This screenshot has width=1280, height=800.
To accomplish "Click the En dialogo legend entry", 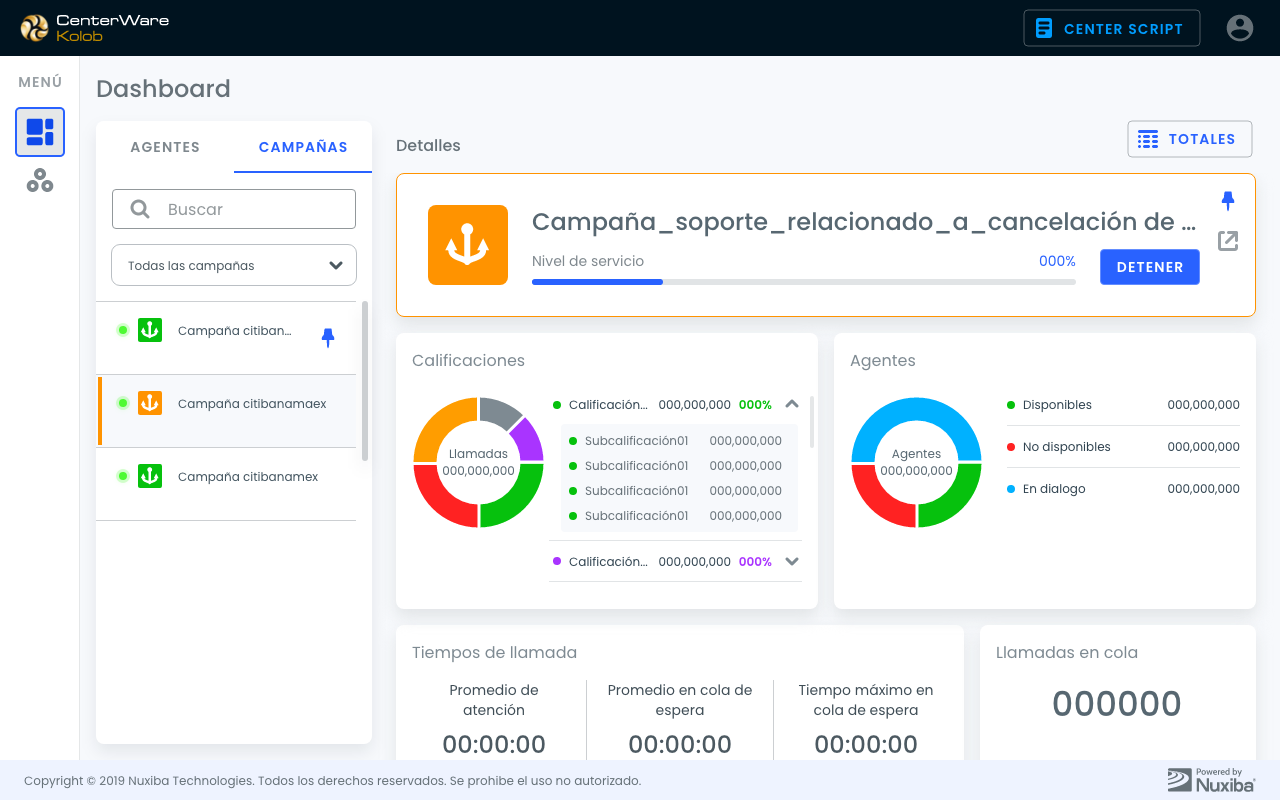I will click(x=1123, y=489).
